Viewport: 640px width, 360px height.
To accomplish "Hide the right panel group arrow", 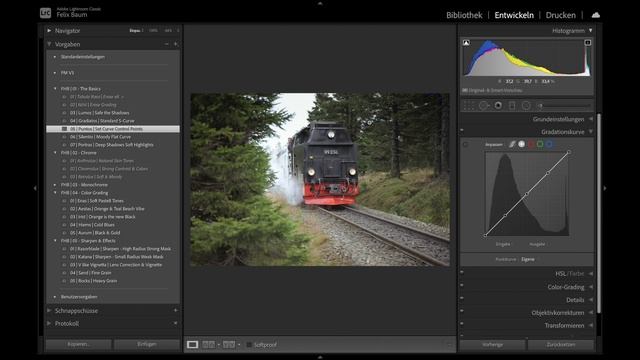I will coord(605,188).
